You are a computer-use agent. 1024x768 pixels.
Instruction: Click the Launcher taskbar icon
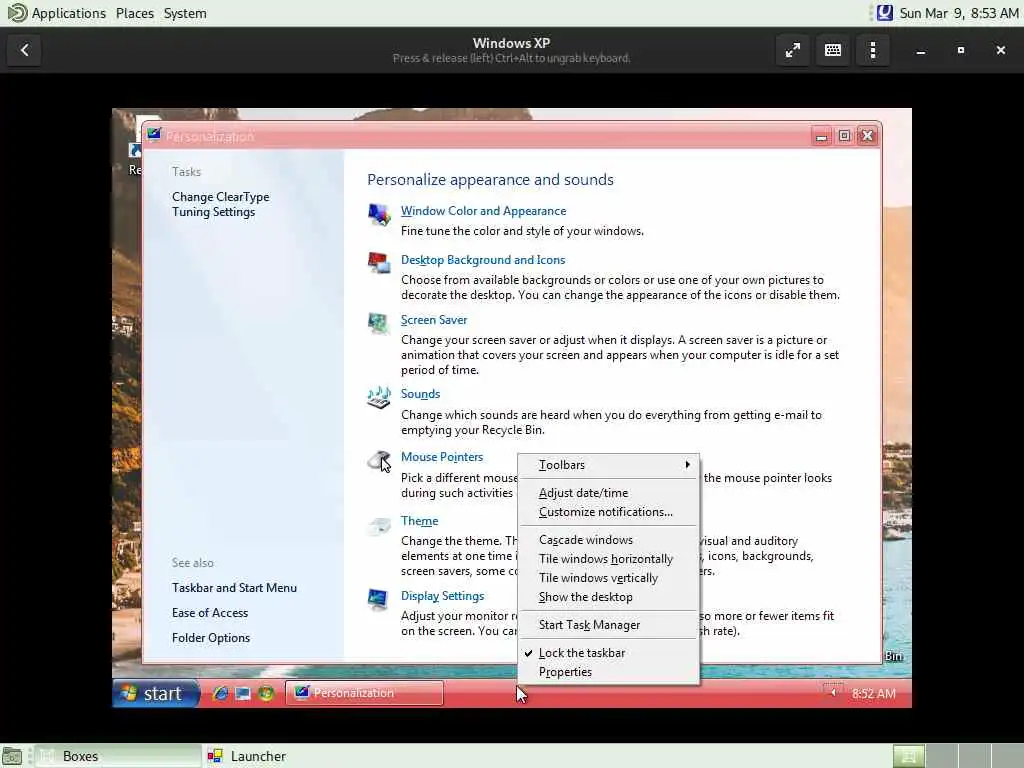(x=215, y=756)
